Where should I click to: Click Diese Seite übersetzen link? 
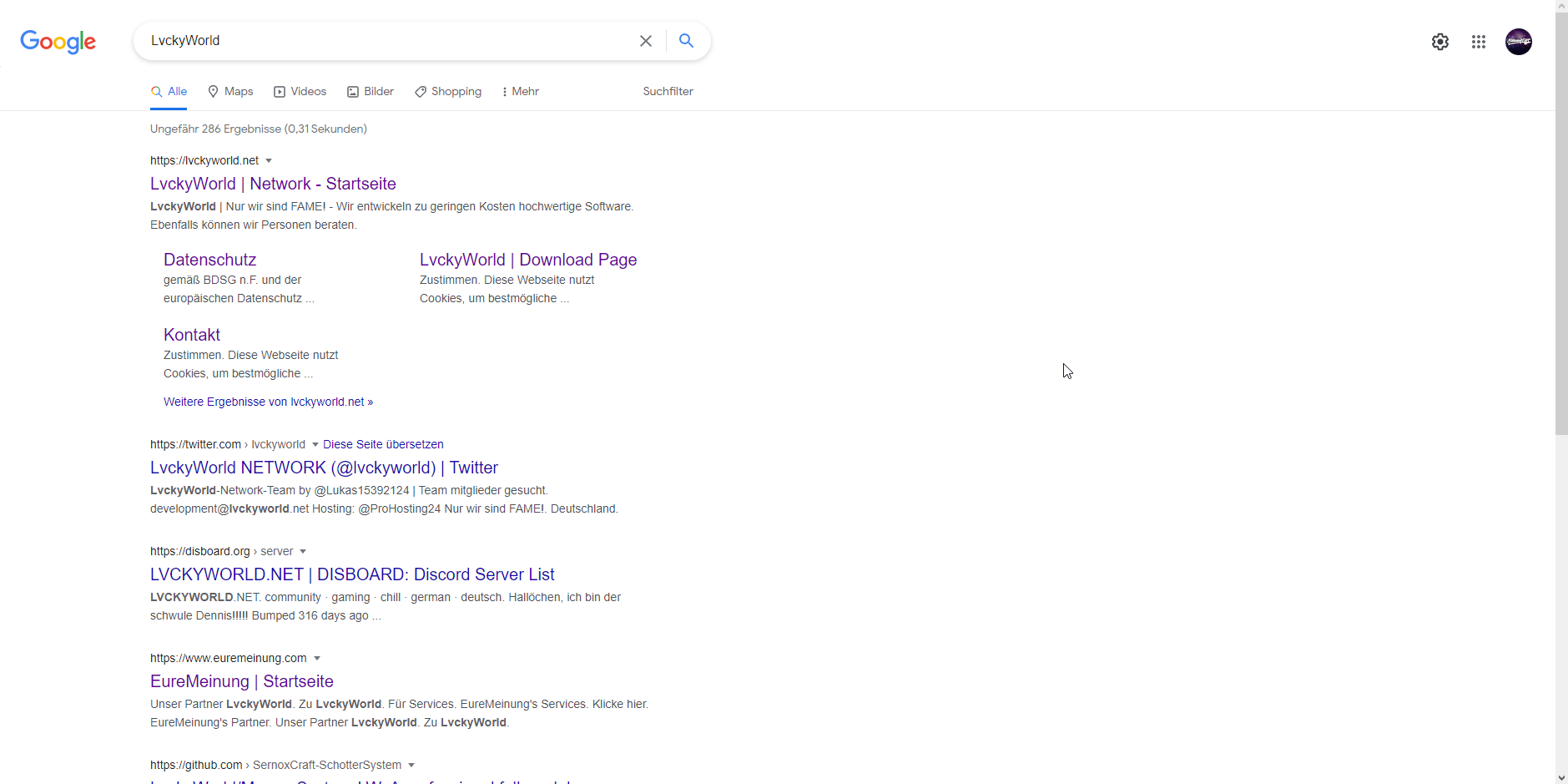click(x=383, y=445)
